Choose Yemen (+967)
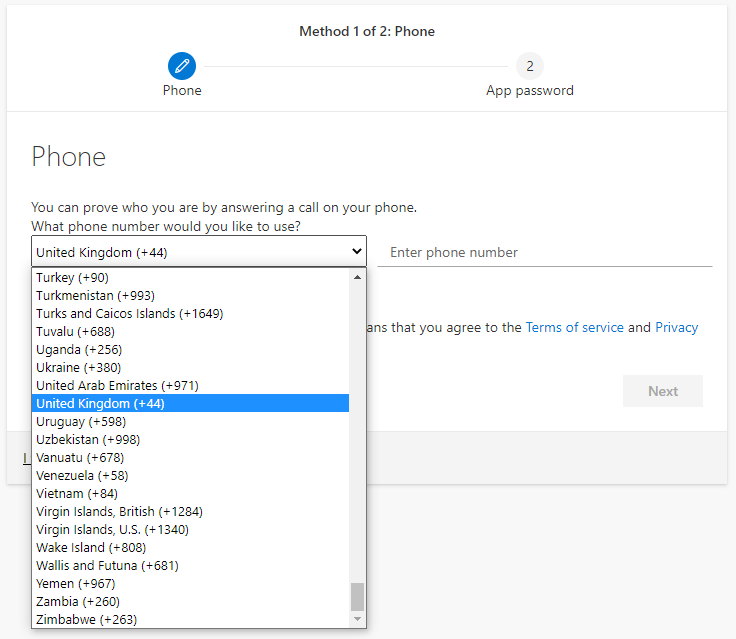This screenshot has height=639, width=736. tap(190, 584)
